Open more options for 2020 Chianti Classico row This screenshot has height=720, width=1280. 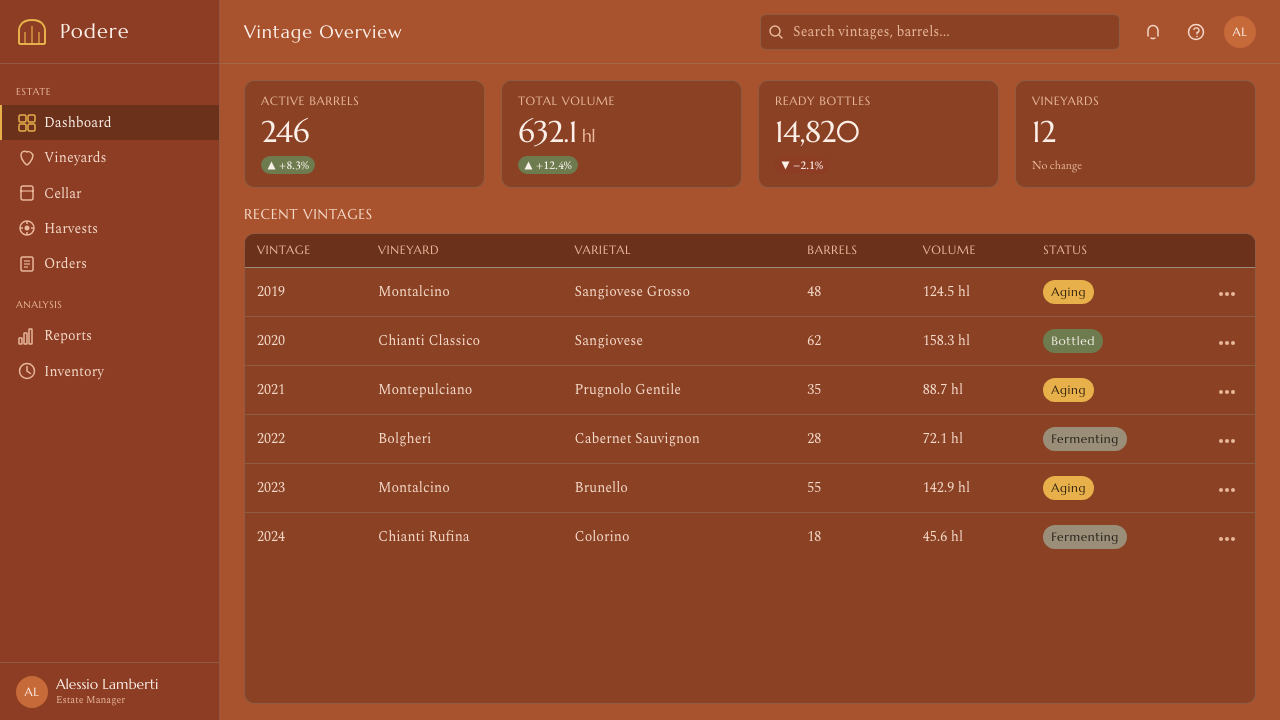coord(1227,342)
